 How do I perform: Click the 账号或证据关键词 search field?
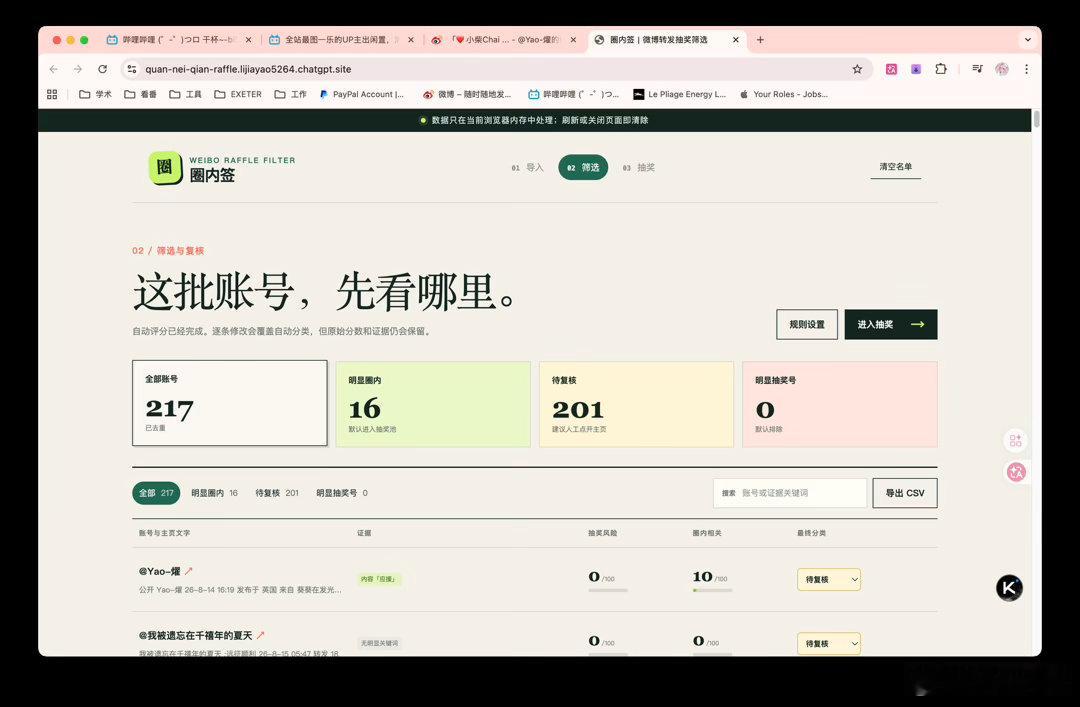click(x=790, y=493)
